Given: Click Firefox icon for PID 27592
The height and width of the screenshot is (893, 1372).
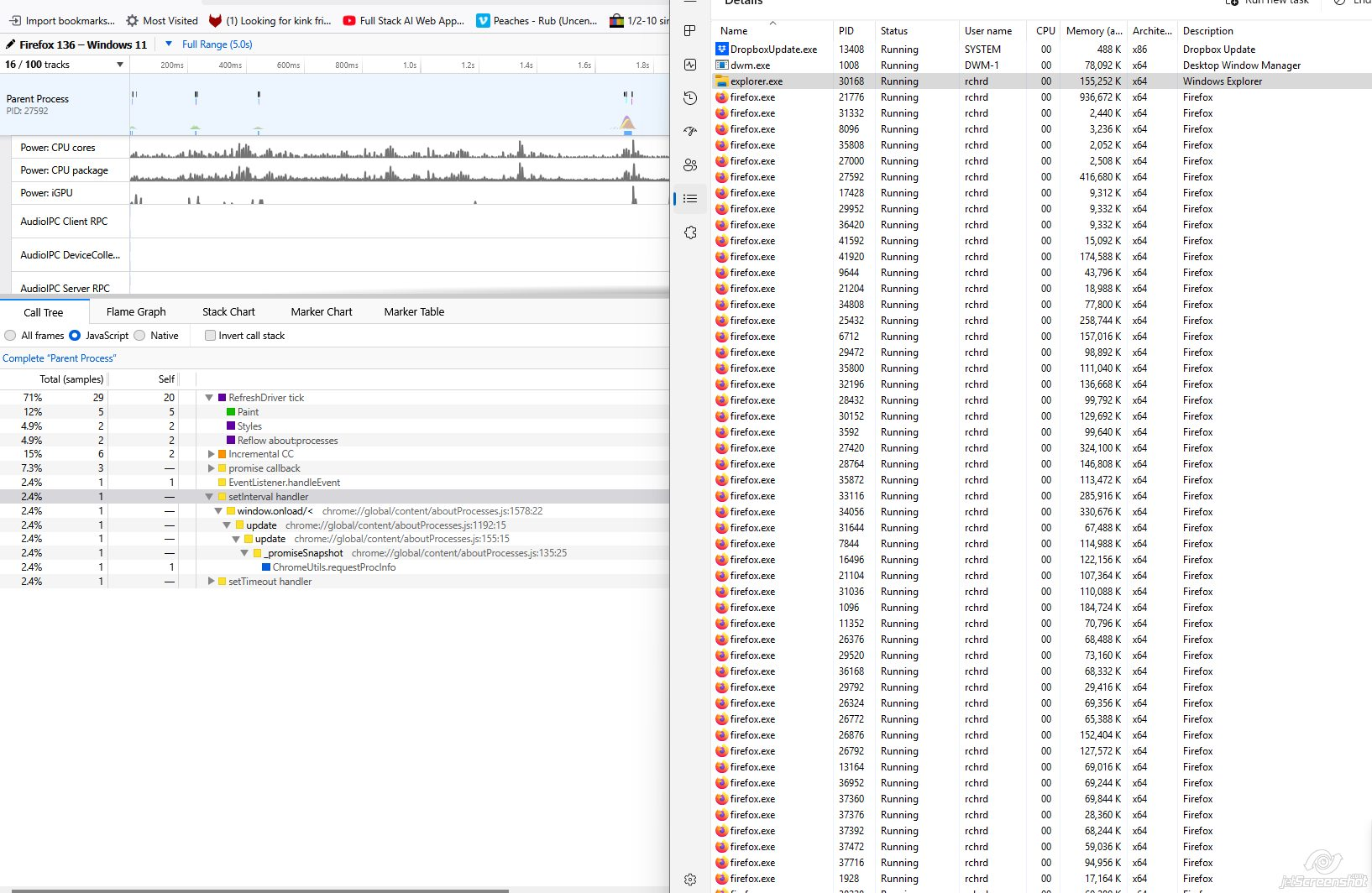Looking at the screenshot, I should 721,177.
